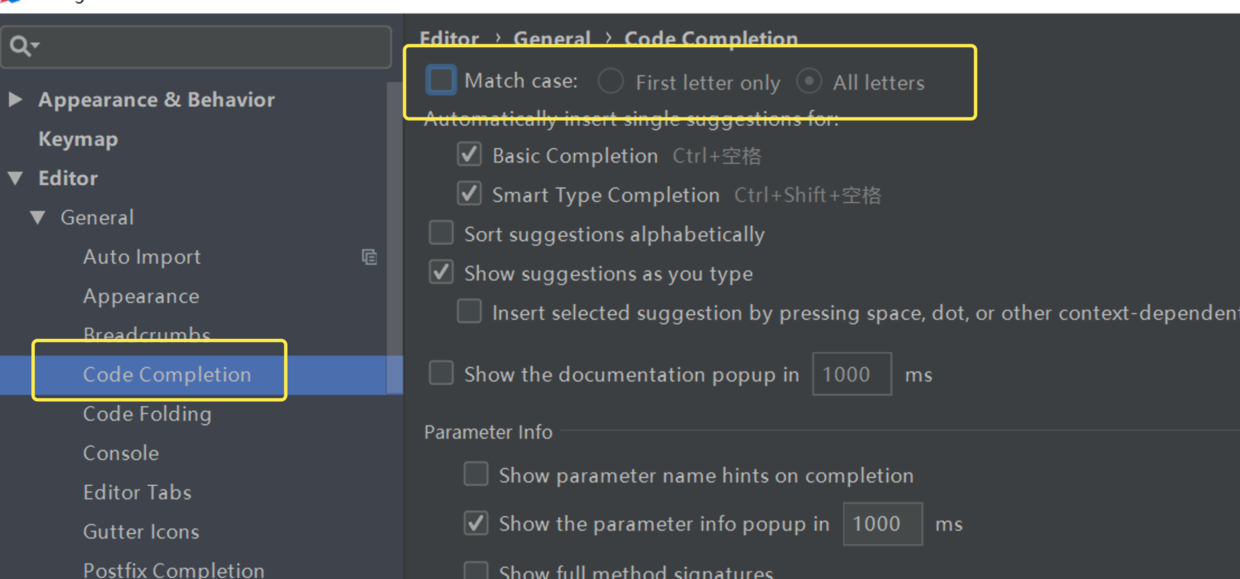The height and width of the screenshot is (579, 1240).
Task: Click the Editor breadcrumb at top
Action: (x=449, y=38)
